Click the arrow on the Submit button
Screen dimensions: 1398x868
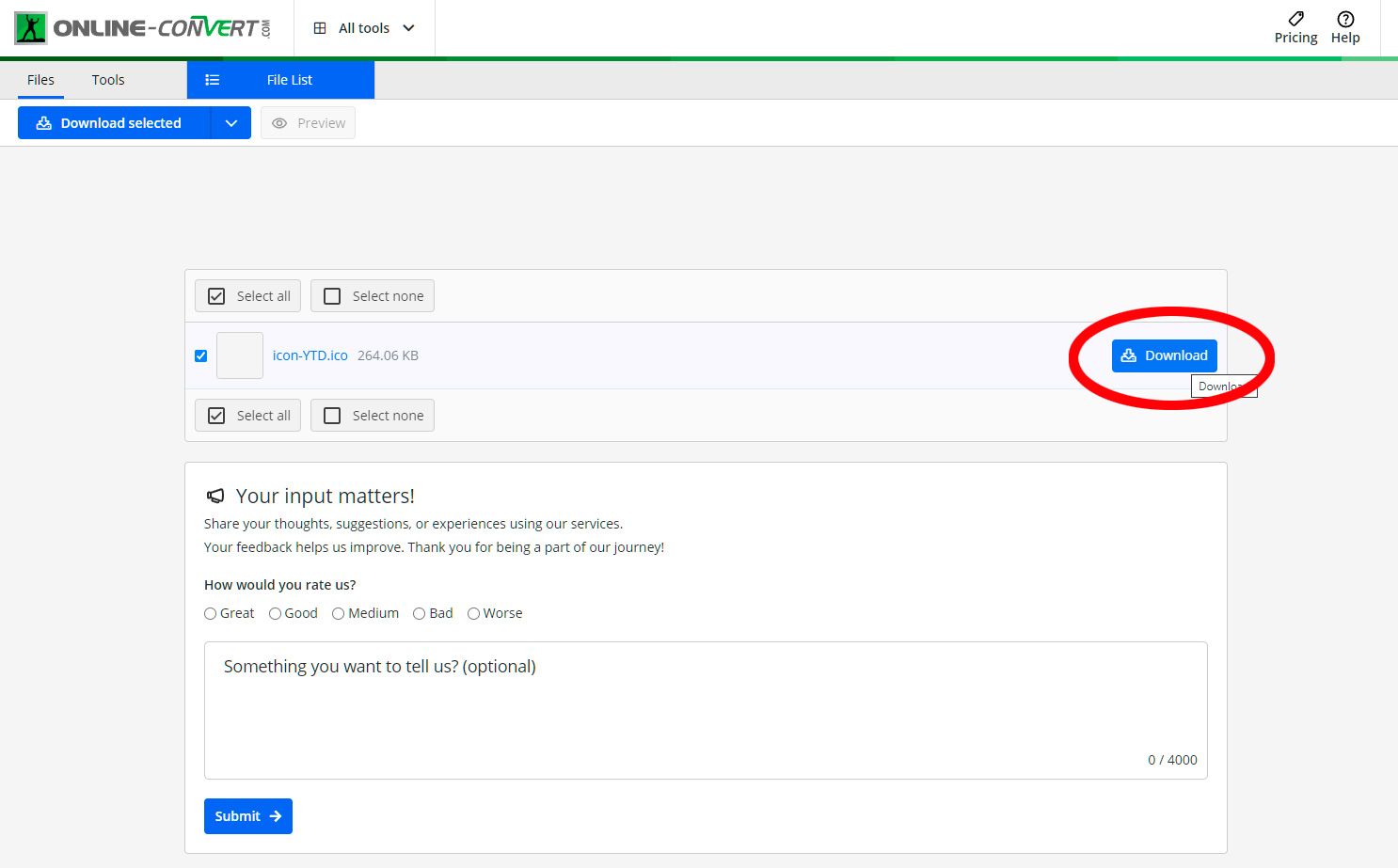coord(276,816)
